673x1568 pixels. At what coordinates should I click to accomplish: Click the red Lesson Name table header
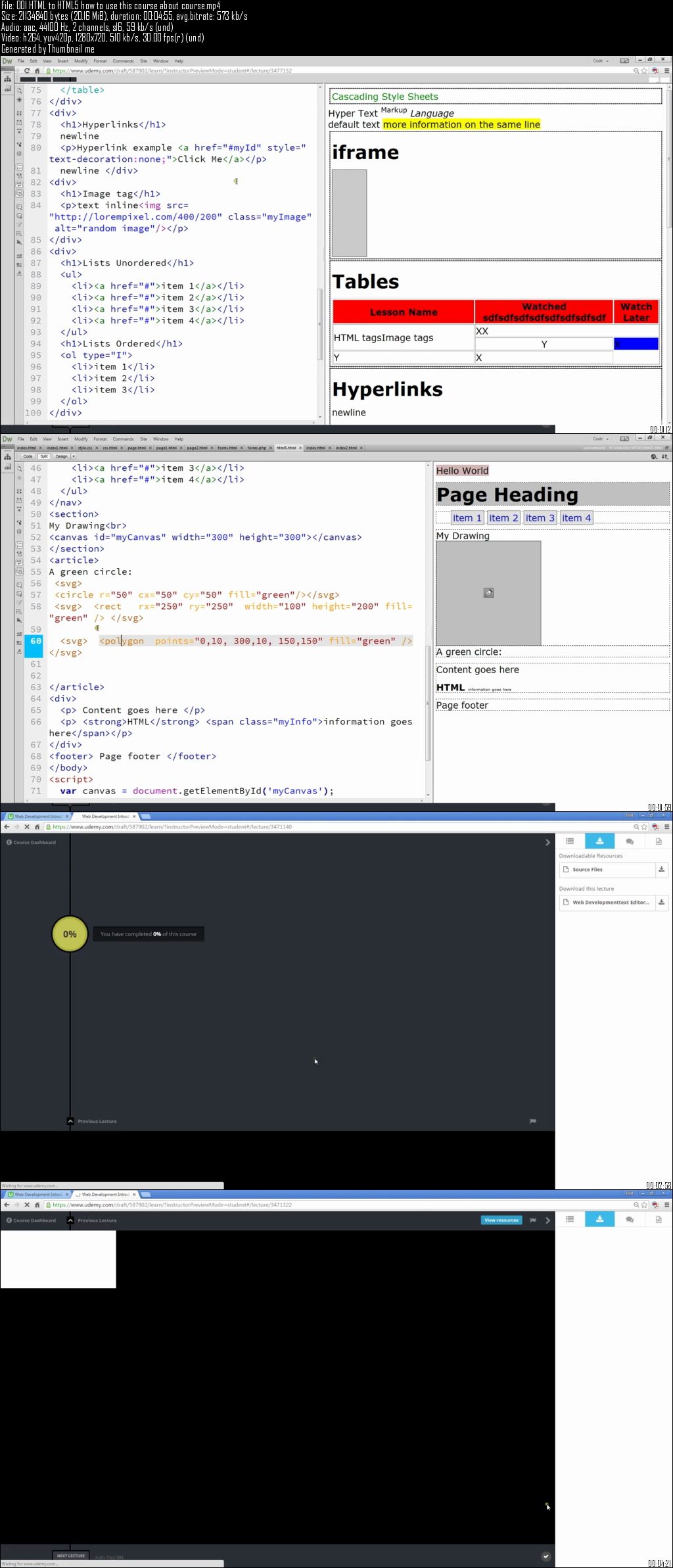tap(404, 312)
